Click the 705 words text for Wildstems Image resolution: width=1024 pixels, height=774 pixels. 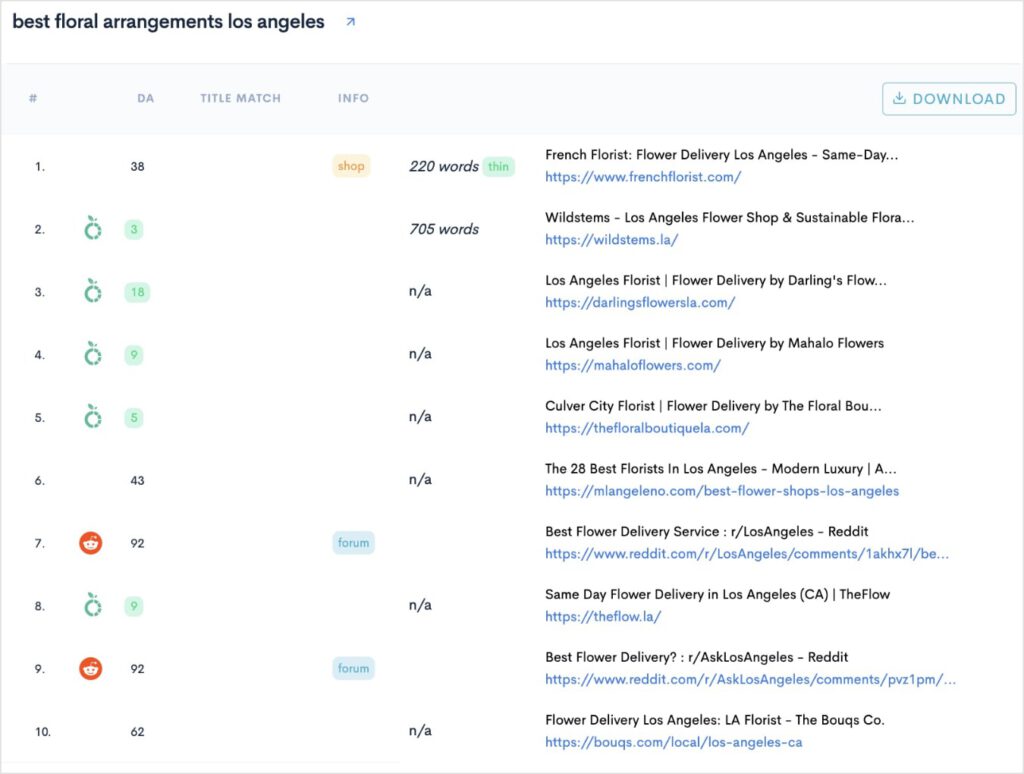443,229
